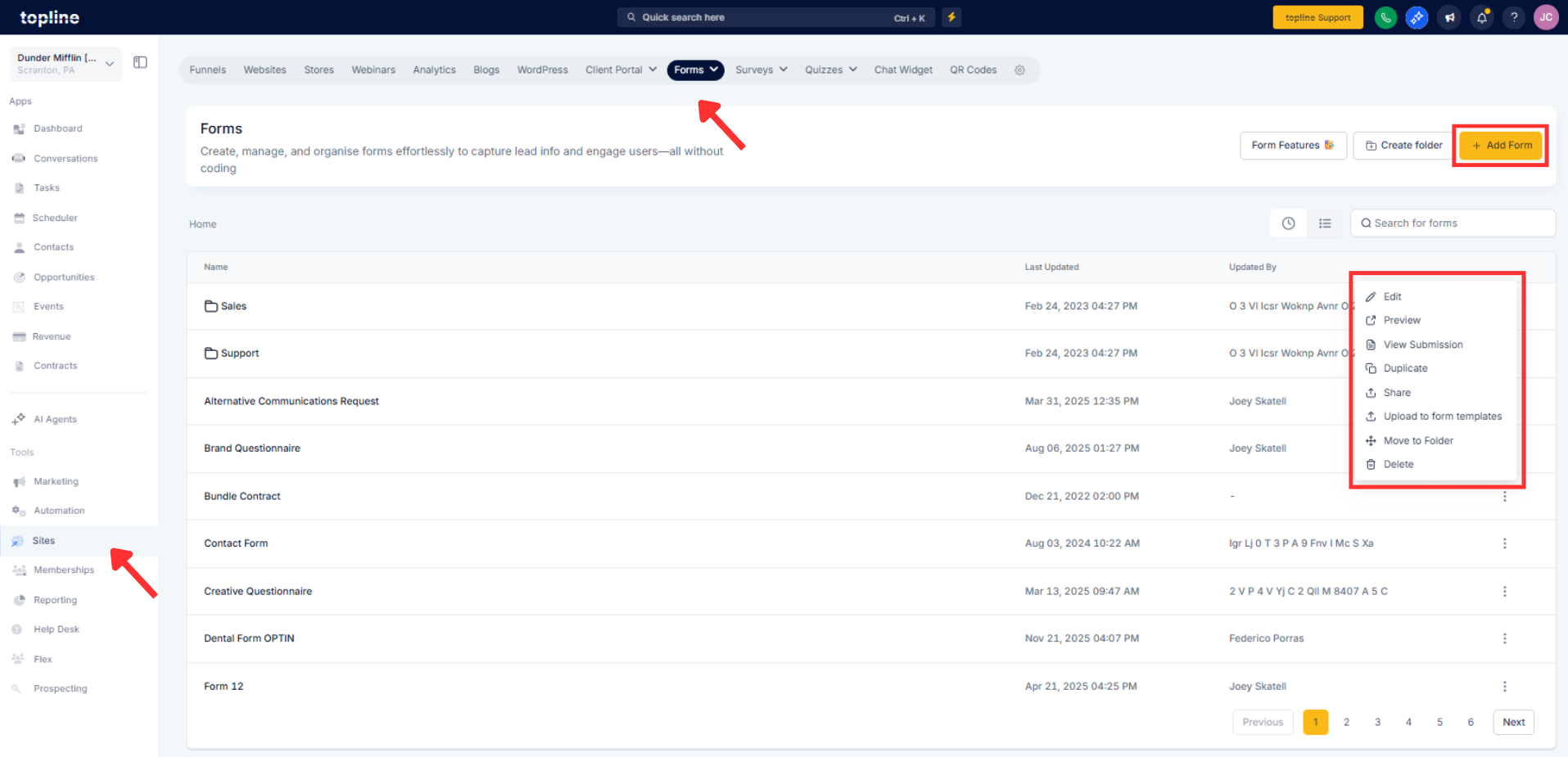Viewport: 1568px width, 757px height.
Task: Open Scheduler in sidebar
Action: pos(55,218)
